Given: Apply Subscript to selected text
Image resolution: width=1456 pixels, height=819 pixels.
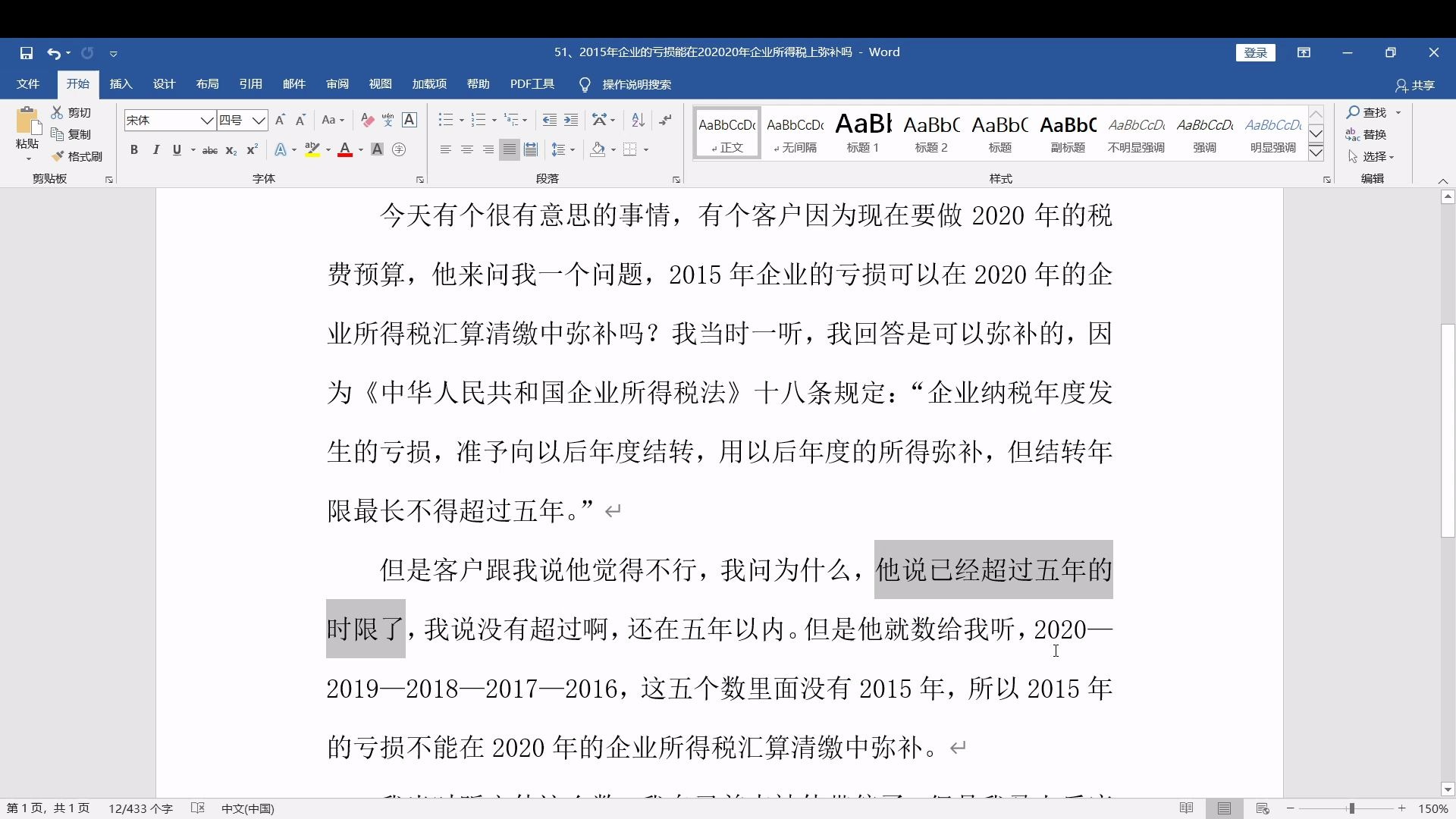Looking at the screenshot, I should [231, 150].
